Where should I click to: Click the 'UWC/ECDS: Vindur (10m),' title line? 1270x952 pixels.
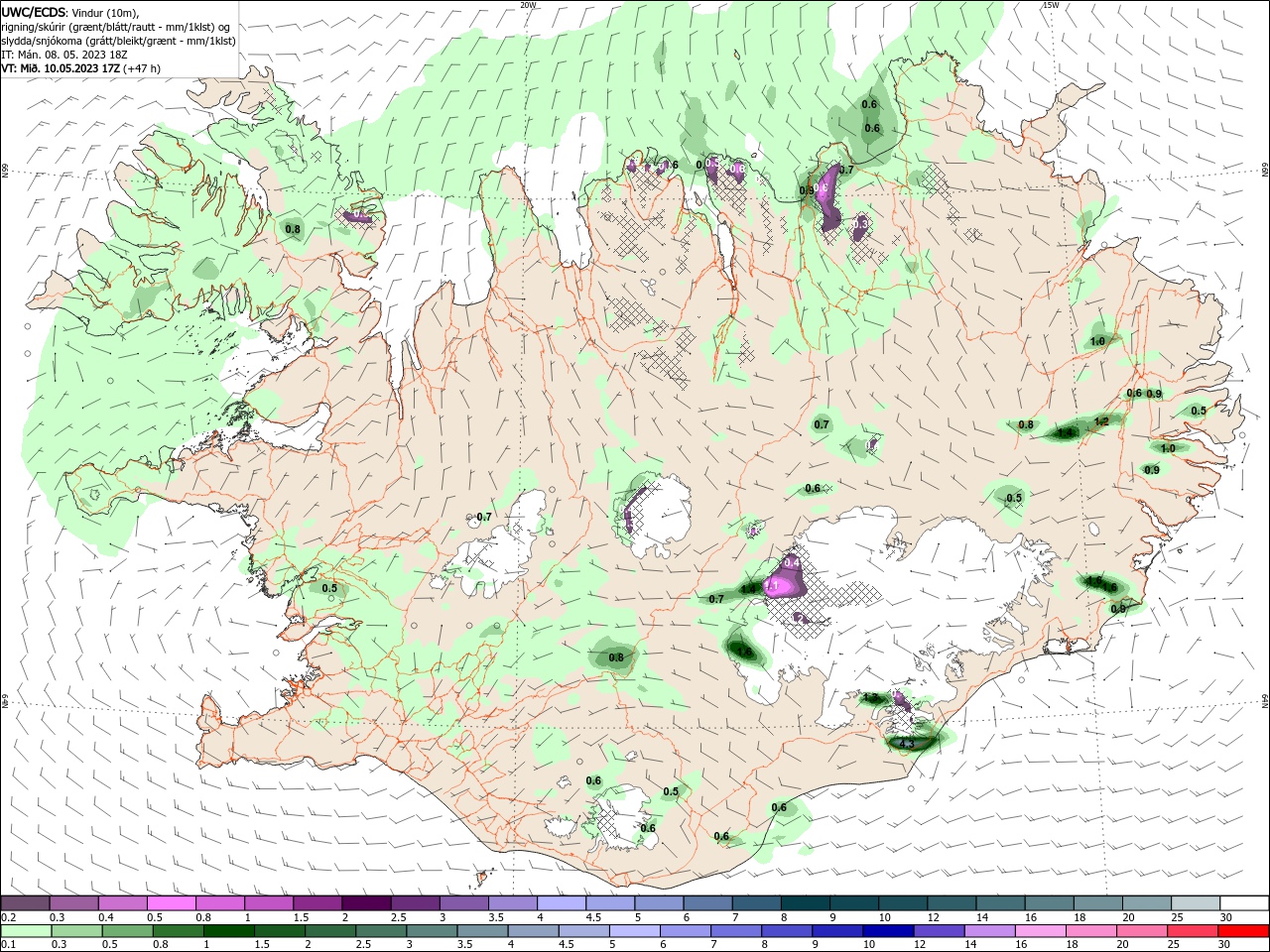tap(71, 12)
